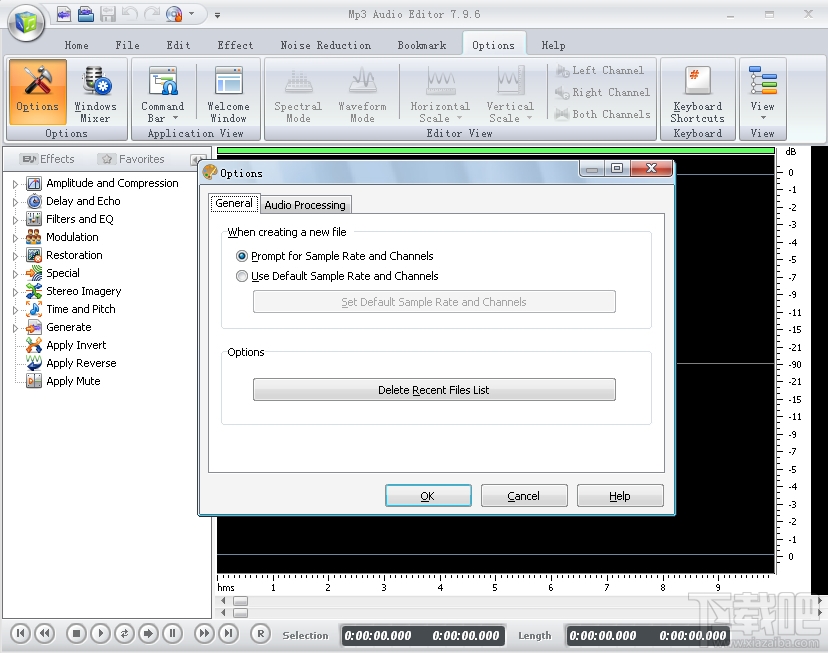Switch to Spectral Mode
The height and width of the screenshot is (653, 828).
click(x=297, y=92)
